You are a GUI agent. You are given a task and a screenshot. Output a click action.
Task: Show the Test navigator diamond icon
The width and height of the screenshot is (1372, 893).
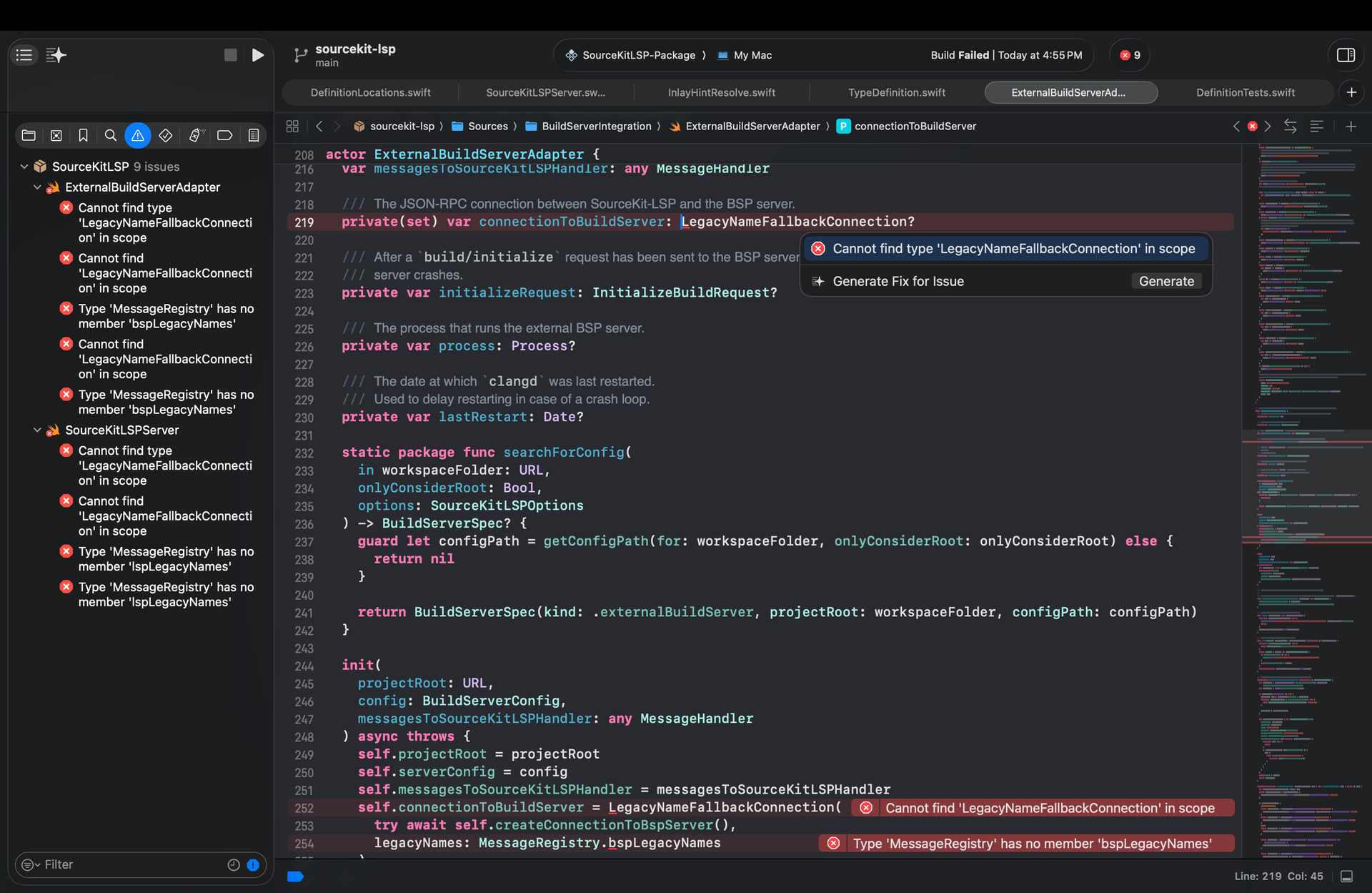click(165, 135)
